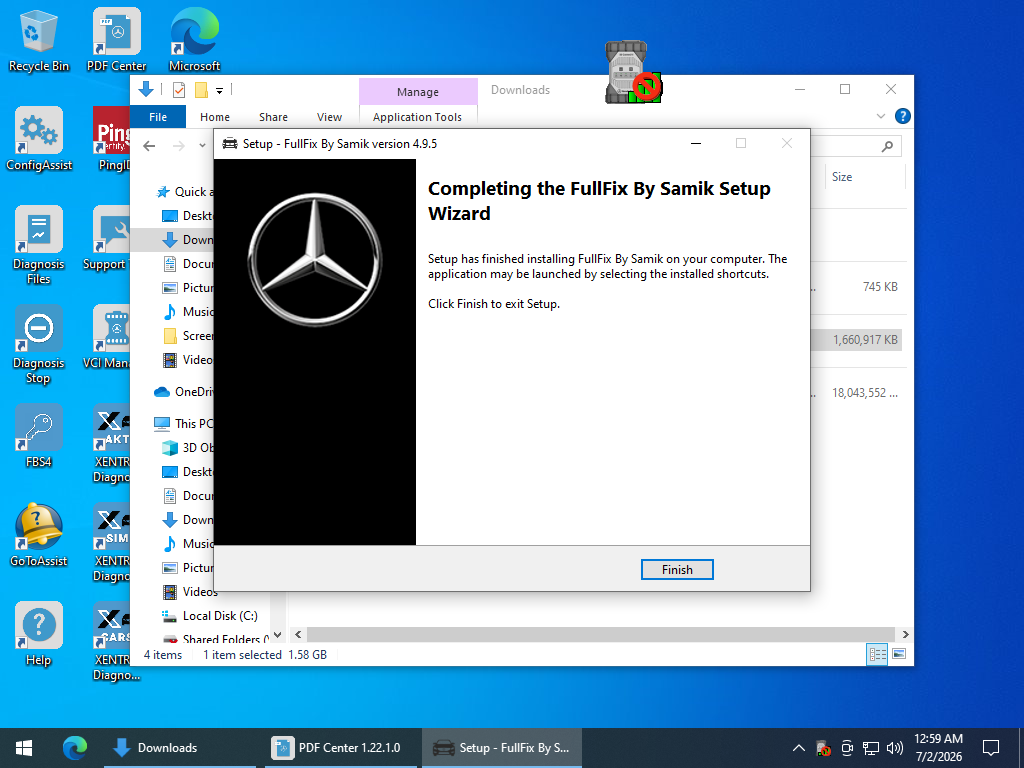This screenshot has height=768, width=1024.
Task: Open Quick Access Toolbar customize dropdown
Action: click(x=219, y=90)
